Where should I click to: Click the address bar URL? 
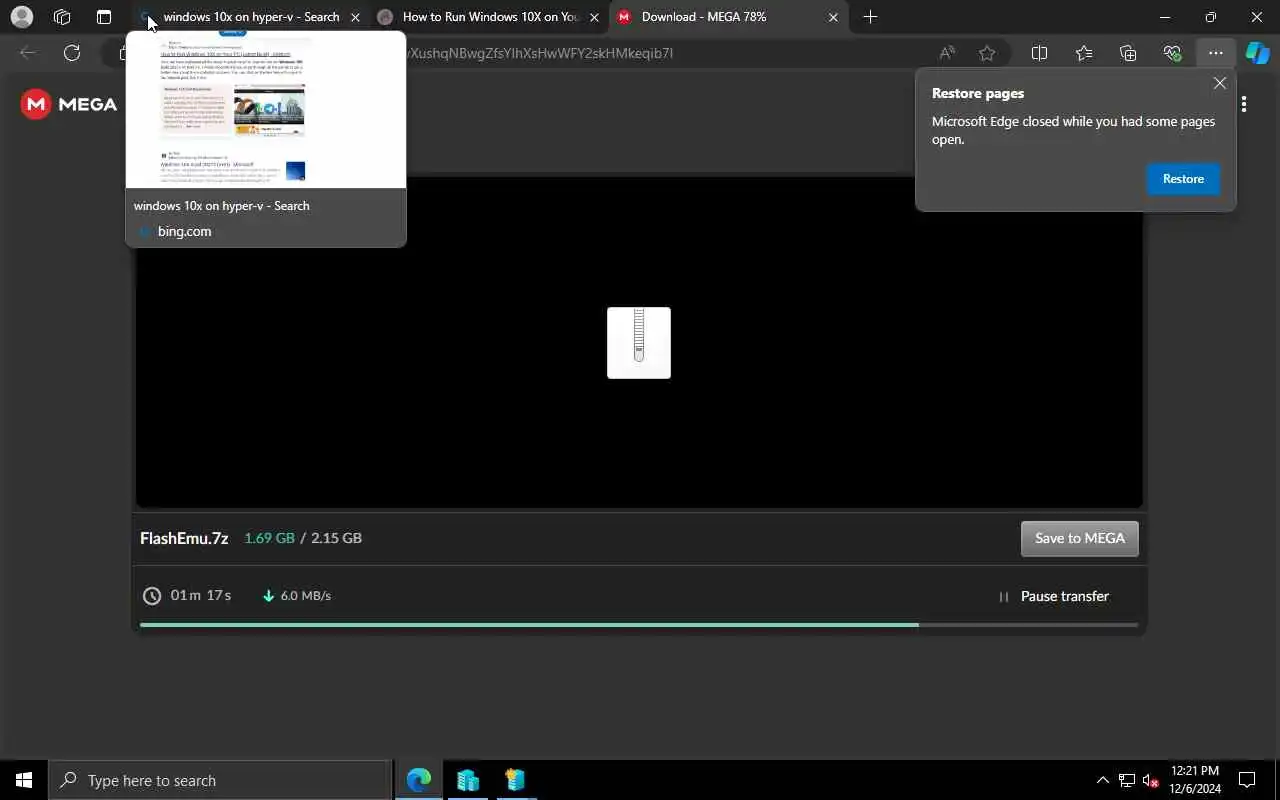(540, 53)
